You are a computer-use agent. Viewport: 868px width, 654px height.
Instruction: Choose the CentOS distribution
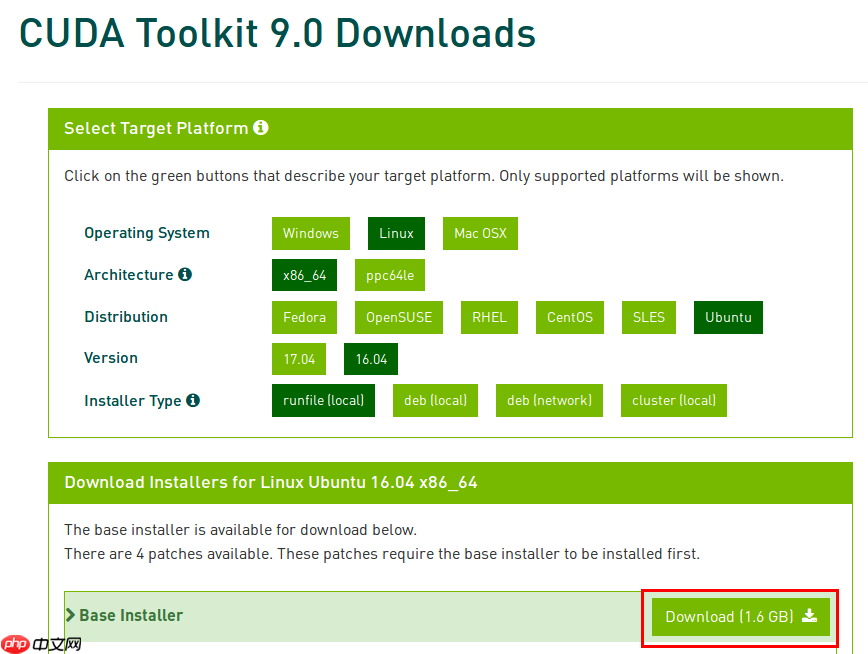click(x=570, y=317)
